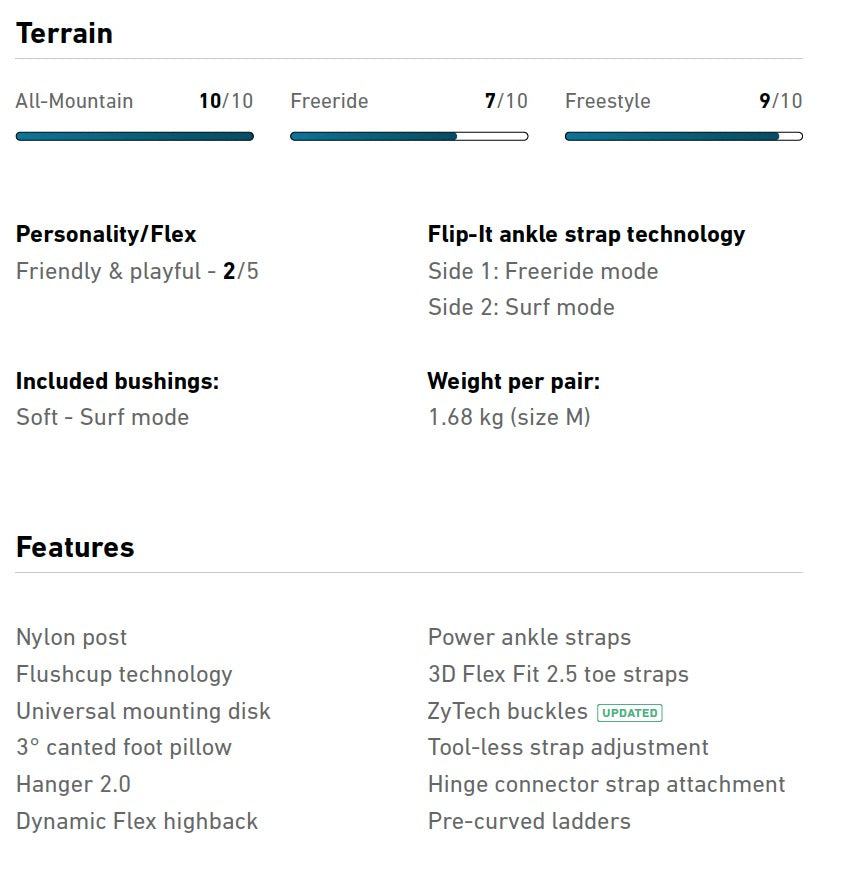Select the Terrain section heading
Image resolution: width=854 pixels, height=882 pixels.
point(64,34)
